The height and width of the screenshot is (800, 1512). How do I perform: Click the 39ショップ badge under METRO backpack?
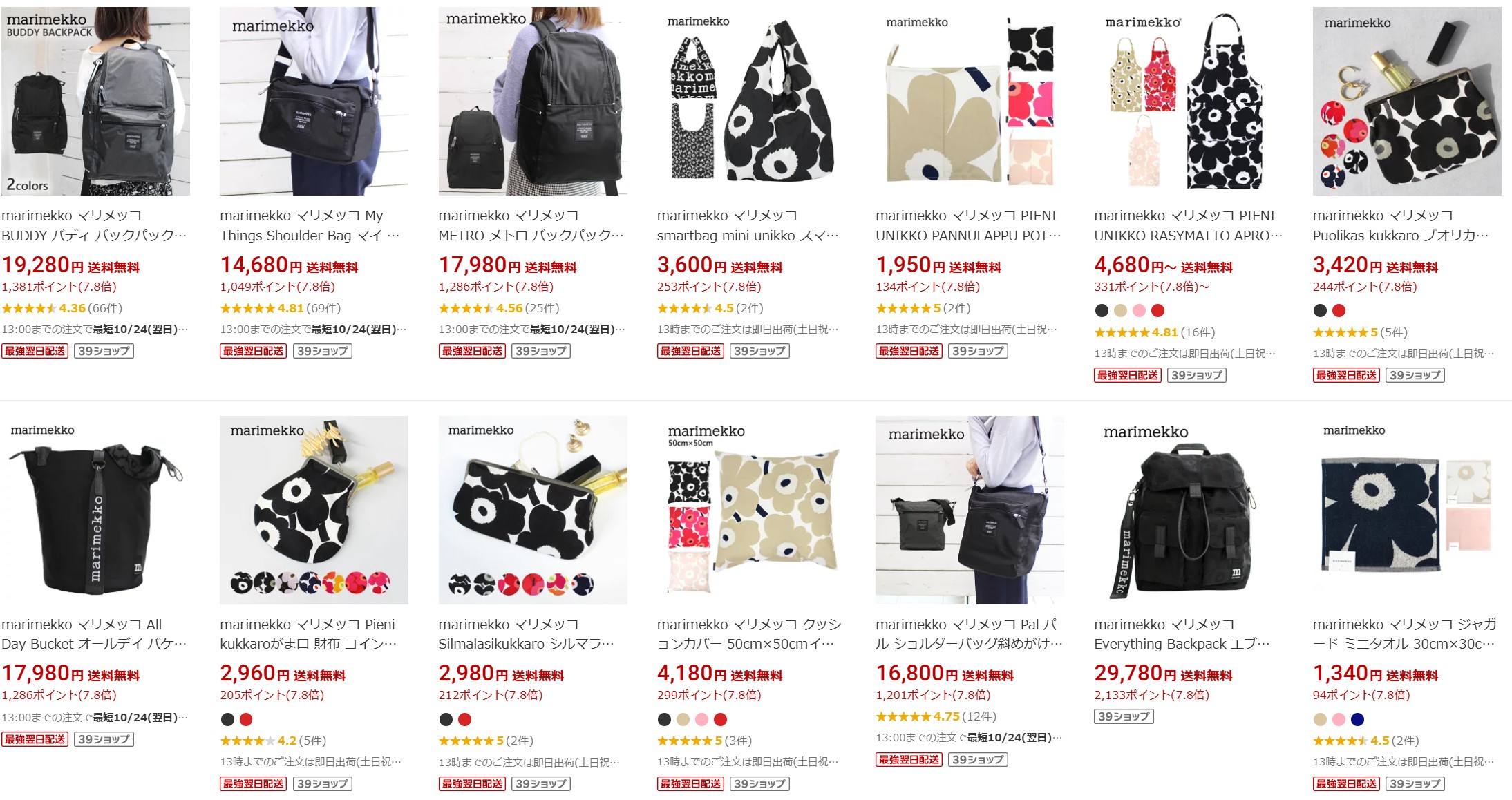tap(540, 351)
